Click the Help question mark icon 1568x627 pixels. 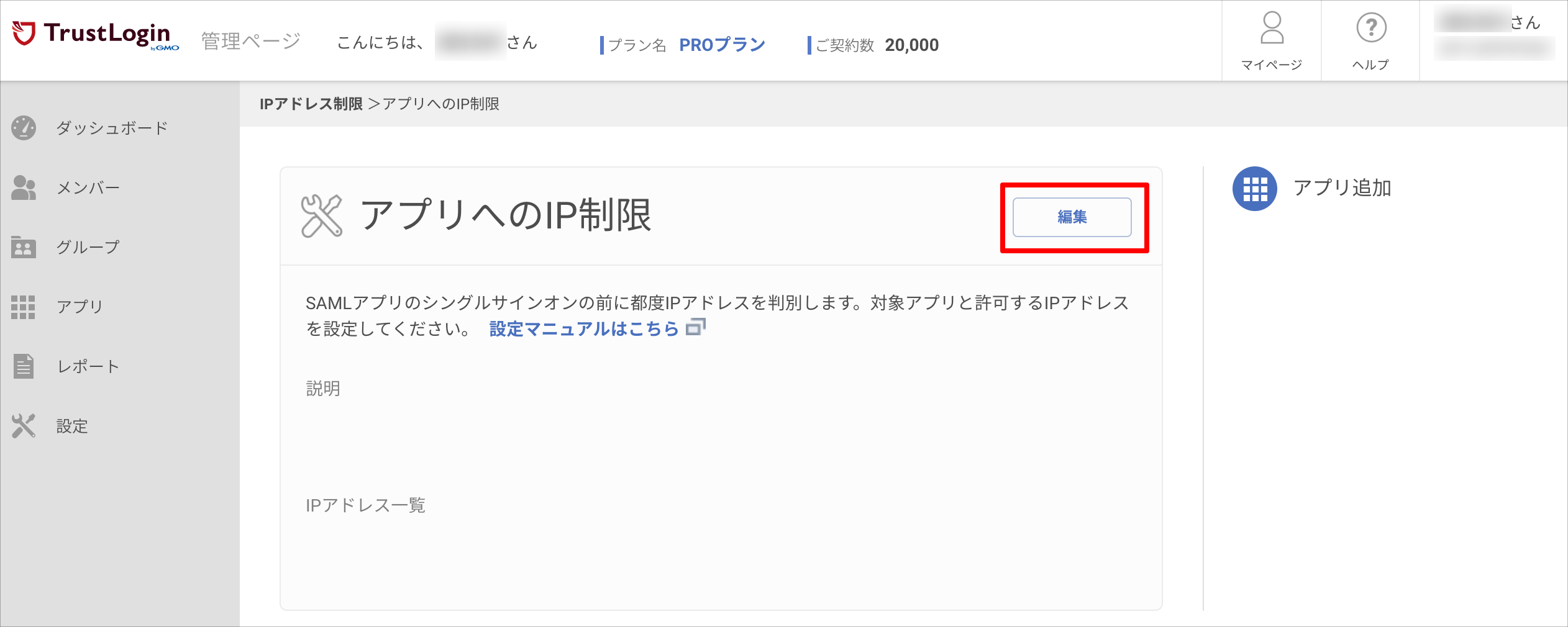click(x=1370, y=29)
